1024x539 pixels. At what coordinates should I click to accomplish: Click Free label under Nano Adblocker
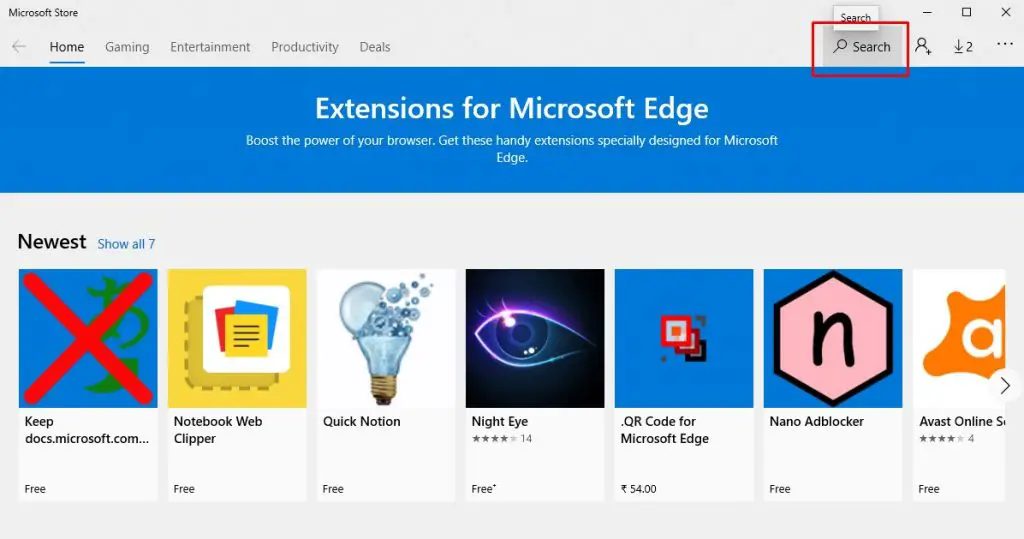click(780, 489)
